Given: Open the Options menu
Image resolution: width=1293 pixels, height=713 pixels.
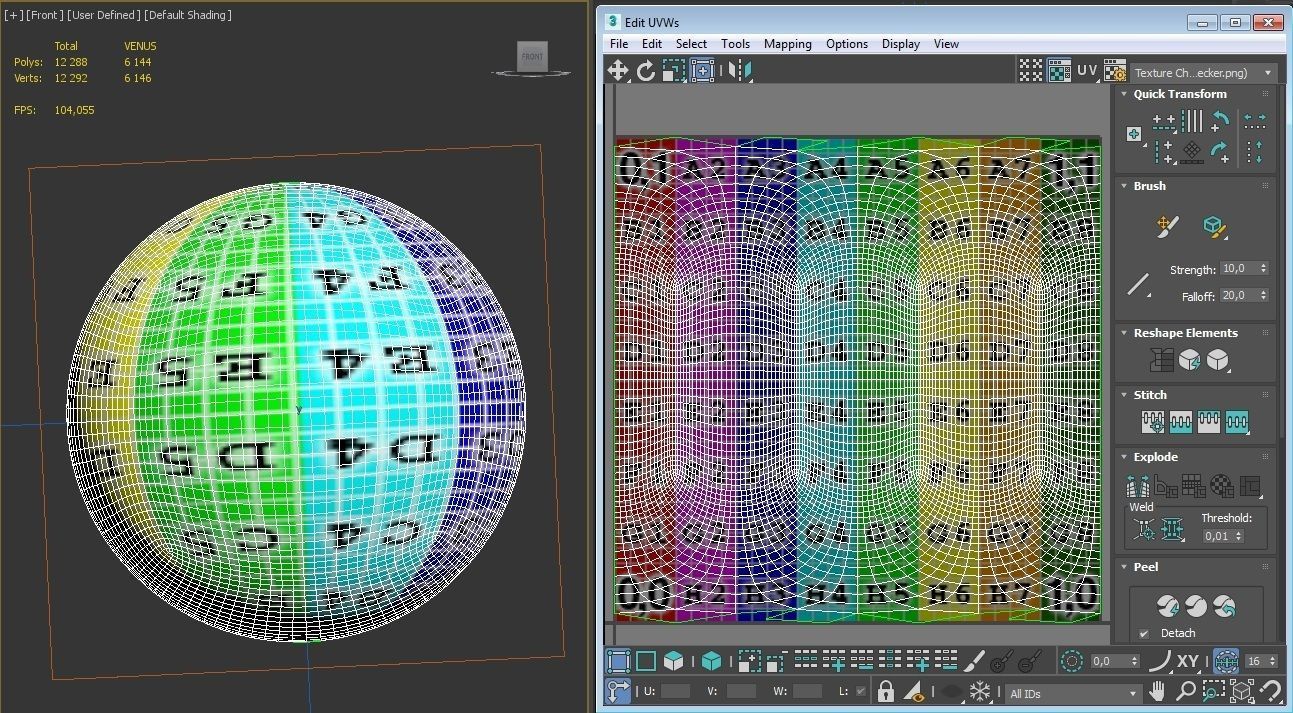Looking at the screenshot, I should 847,44.
